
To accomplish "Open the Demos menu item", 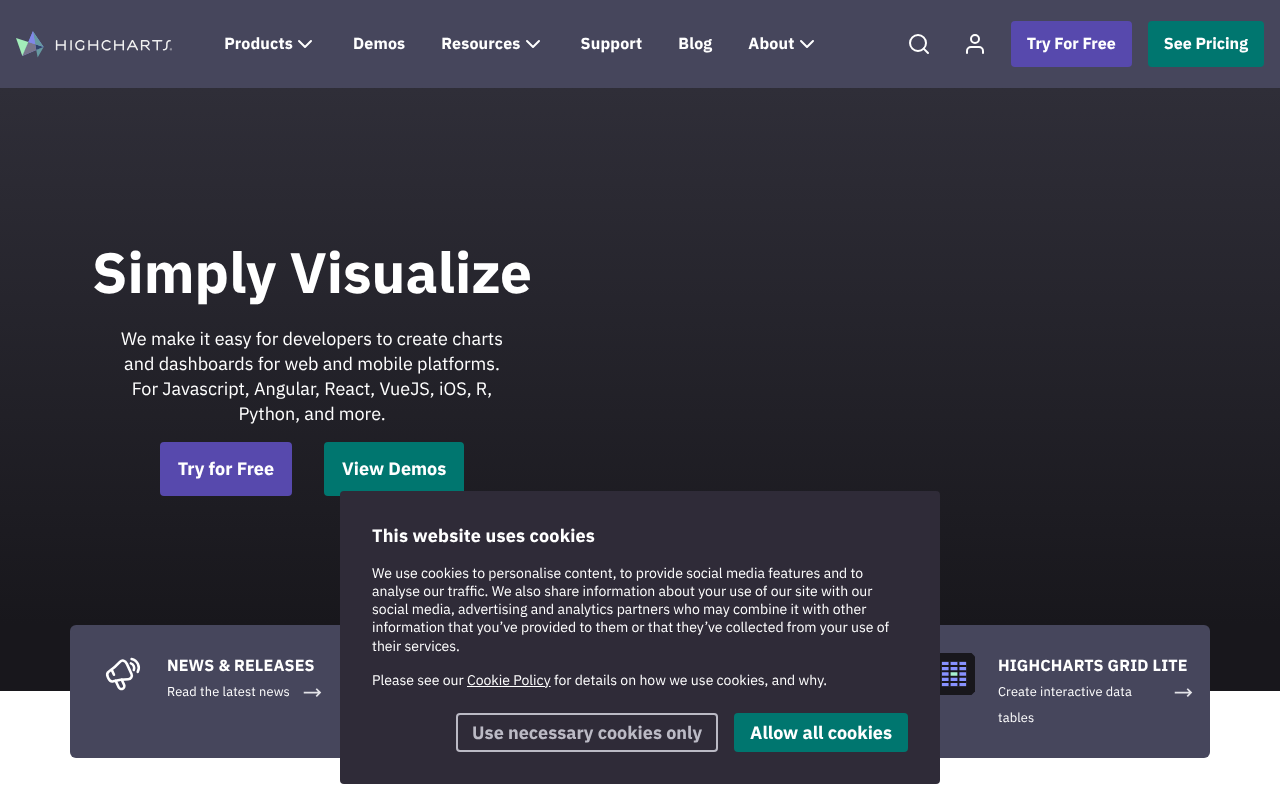I will [x=379, y=44].
